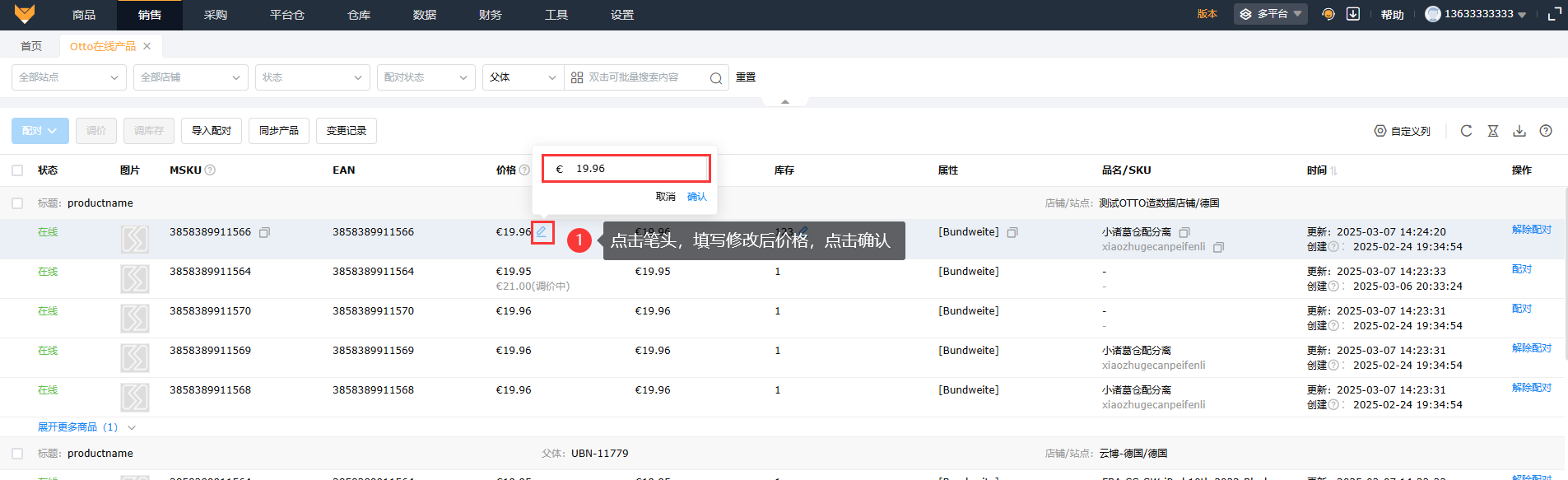Refresh the product list
Viewport: 1568px width, 480px height.
1466,131
